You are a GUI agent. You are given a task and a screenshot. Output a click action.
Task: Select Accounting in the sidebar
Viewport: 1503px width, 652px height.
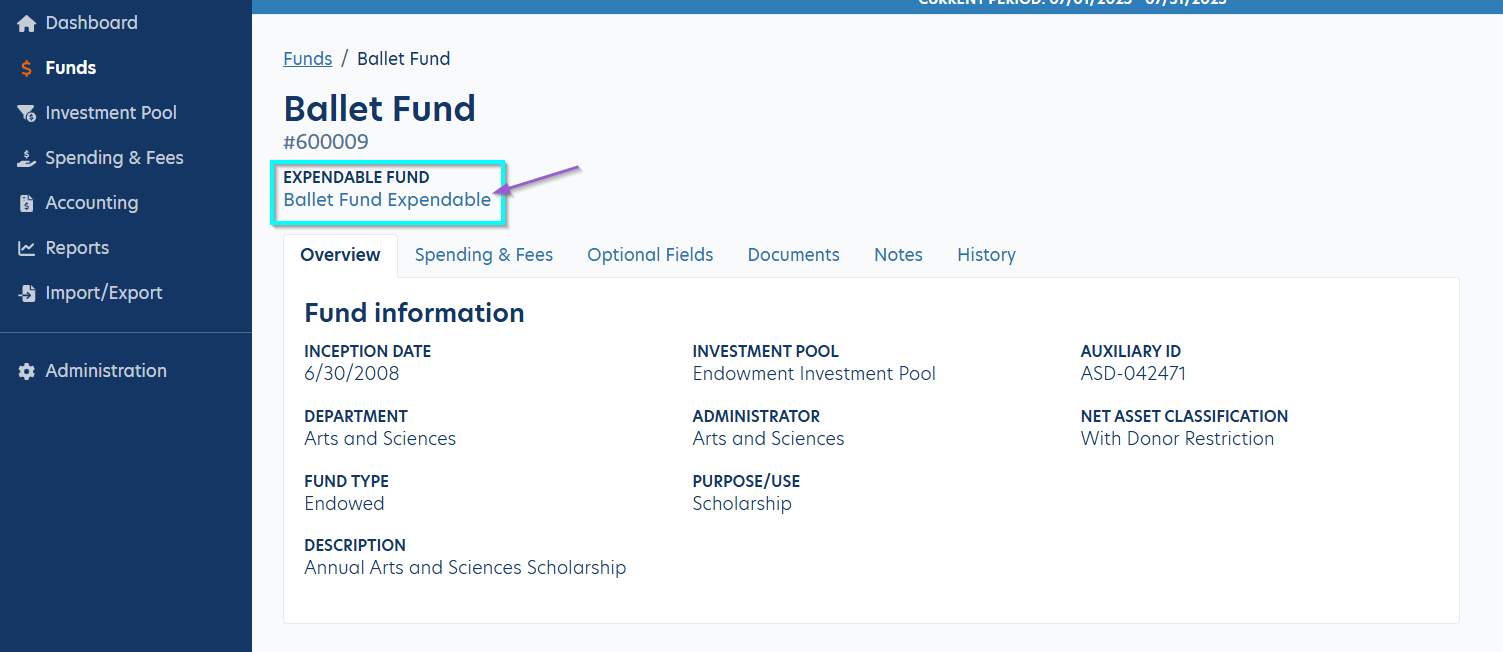[91, 203]
